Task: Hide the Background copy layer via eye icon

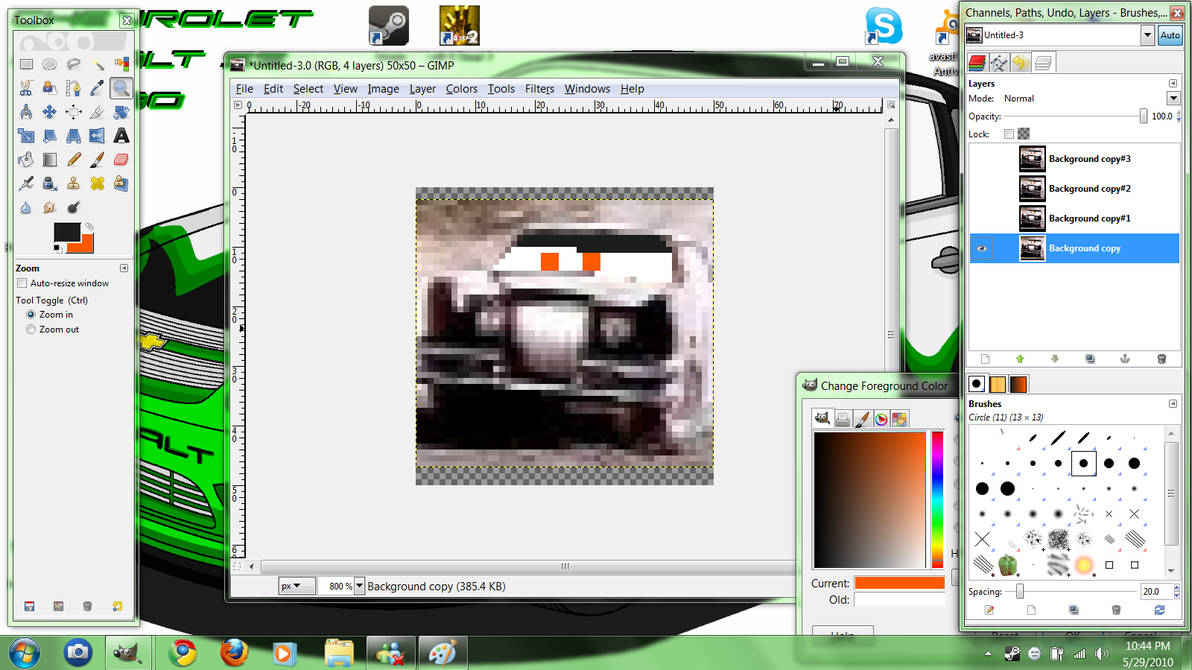Action: click(981, 249)
